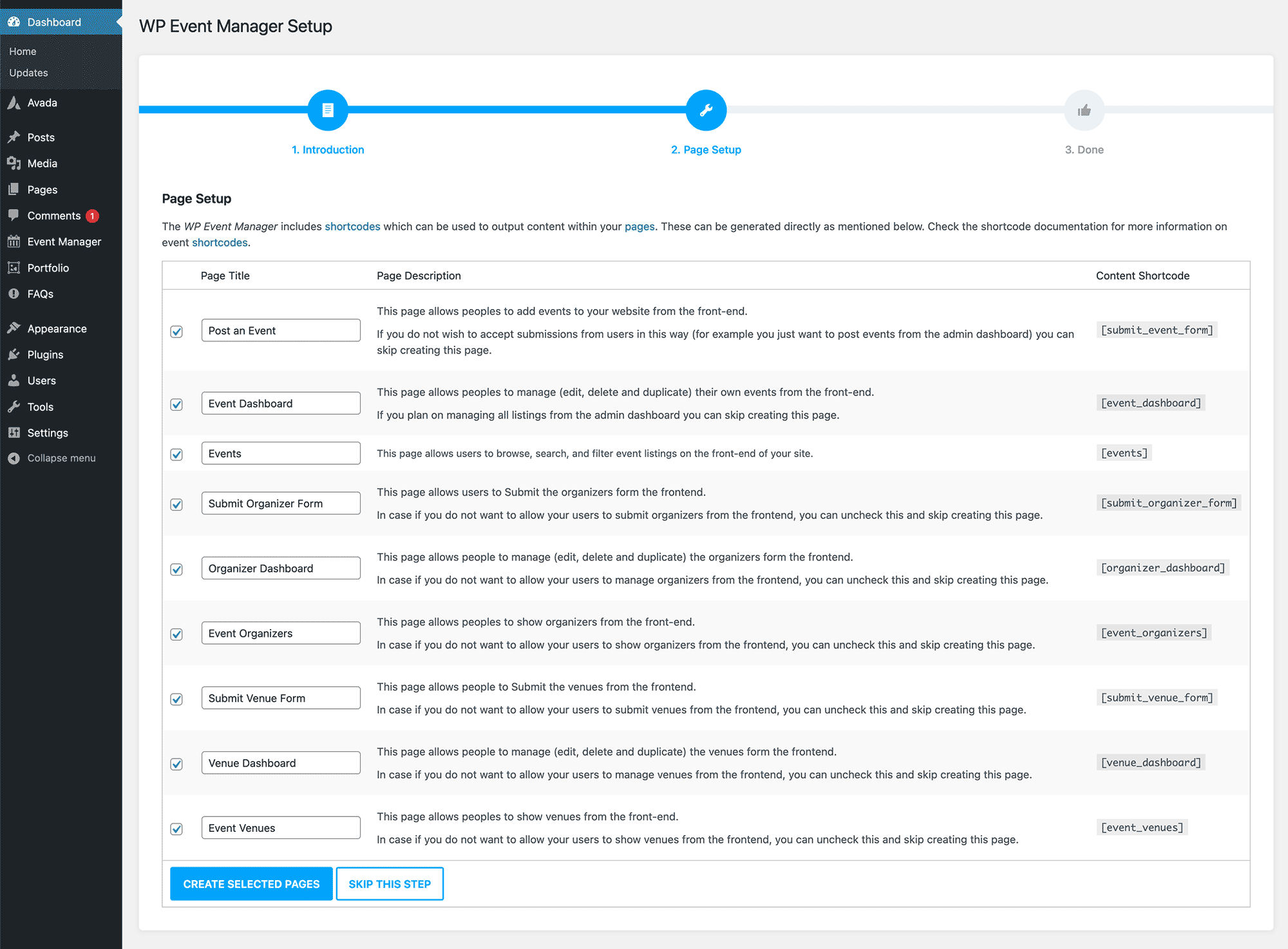Click the Portfolio sidebar icon
Screen dimensions: 1288x949
click(14, 268)
